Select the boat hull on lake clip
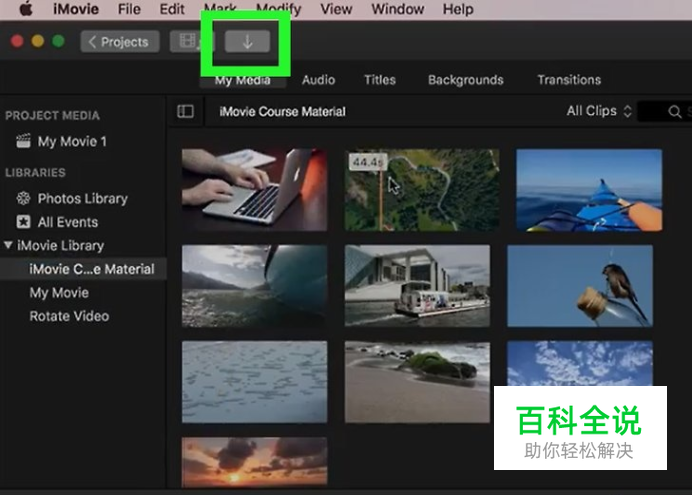 point(255,286)
